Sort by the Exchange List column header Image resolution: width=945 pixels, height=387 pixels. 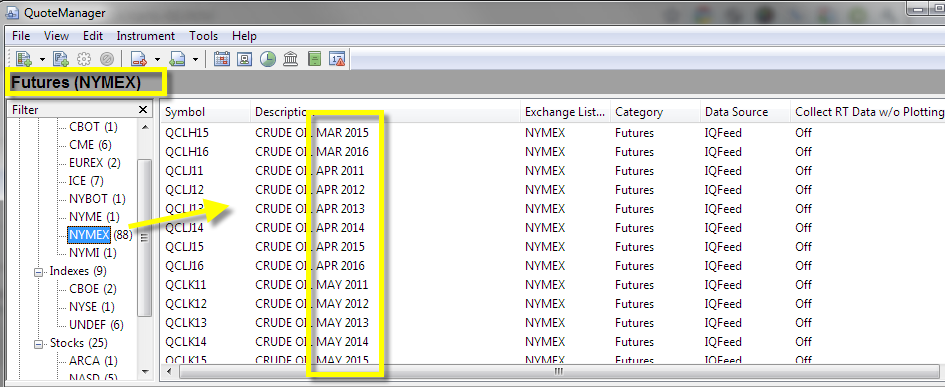[x=565, y=112]
